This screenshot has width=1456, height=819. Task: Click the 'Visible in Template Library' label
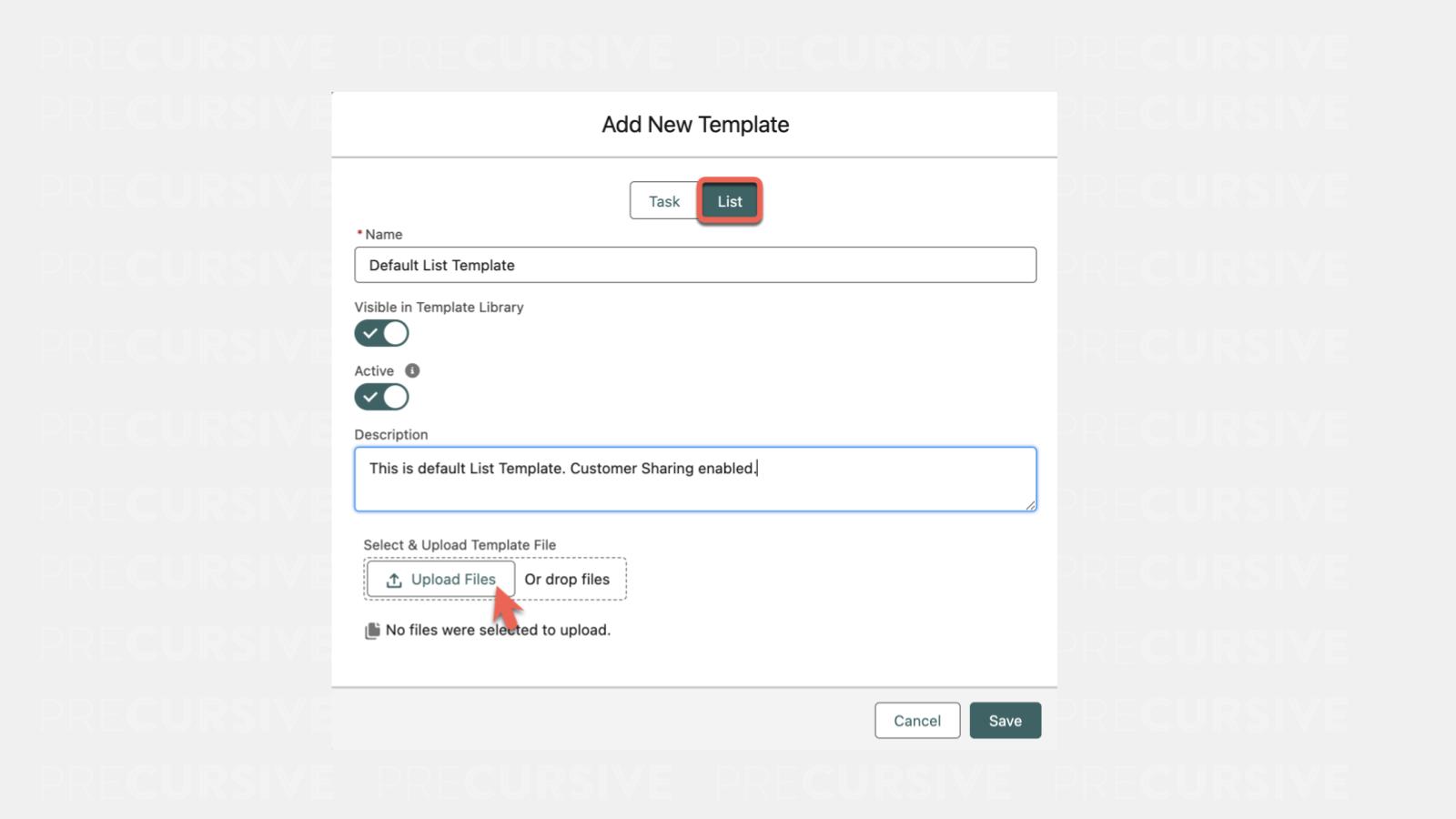click(439, 308)
